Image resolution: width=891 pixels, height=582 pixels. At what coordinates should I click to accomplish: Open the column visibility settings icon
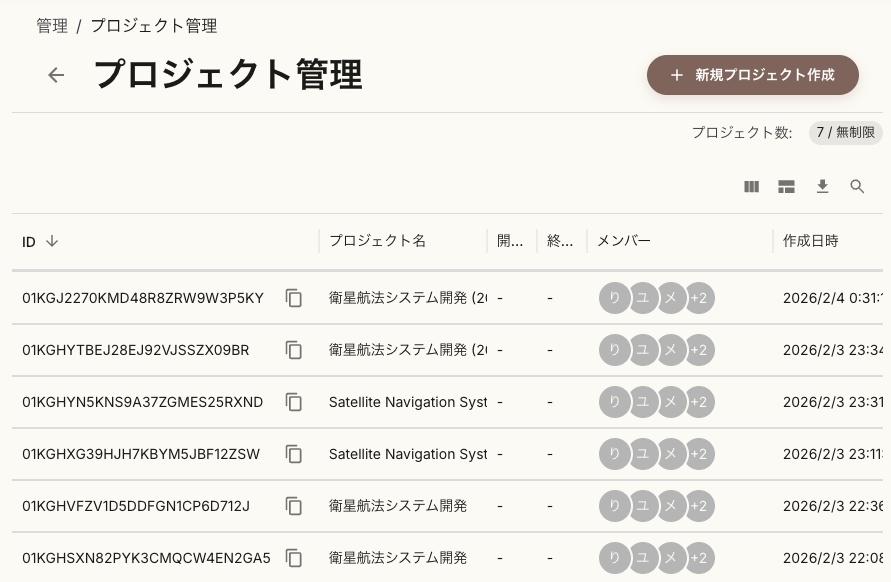pyautogui.click(x=752, y=187)
